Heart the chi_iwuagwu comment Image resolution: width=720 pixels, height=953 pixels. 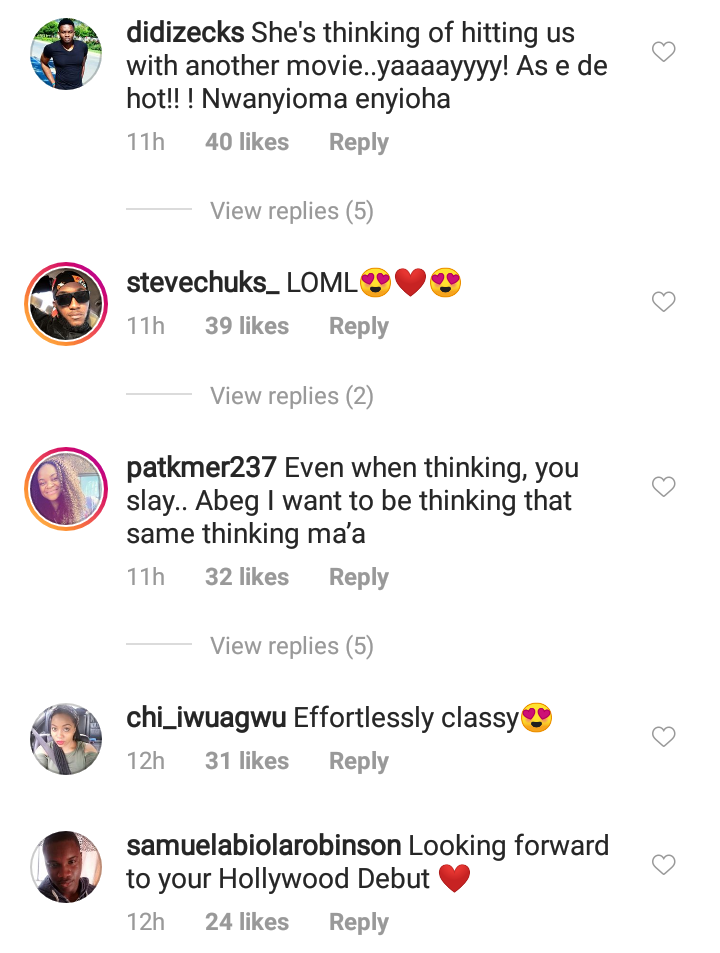(x=664, y=737)
